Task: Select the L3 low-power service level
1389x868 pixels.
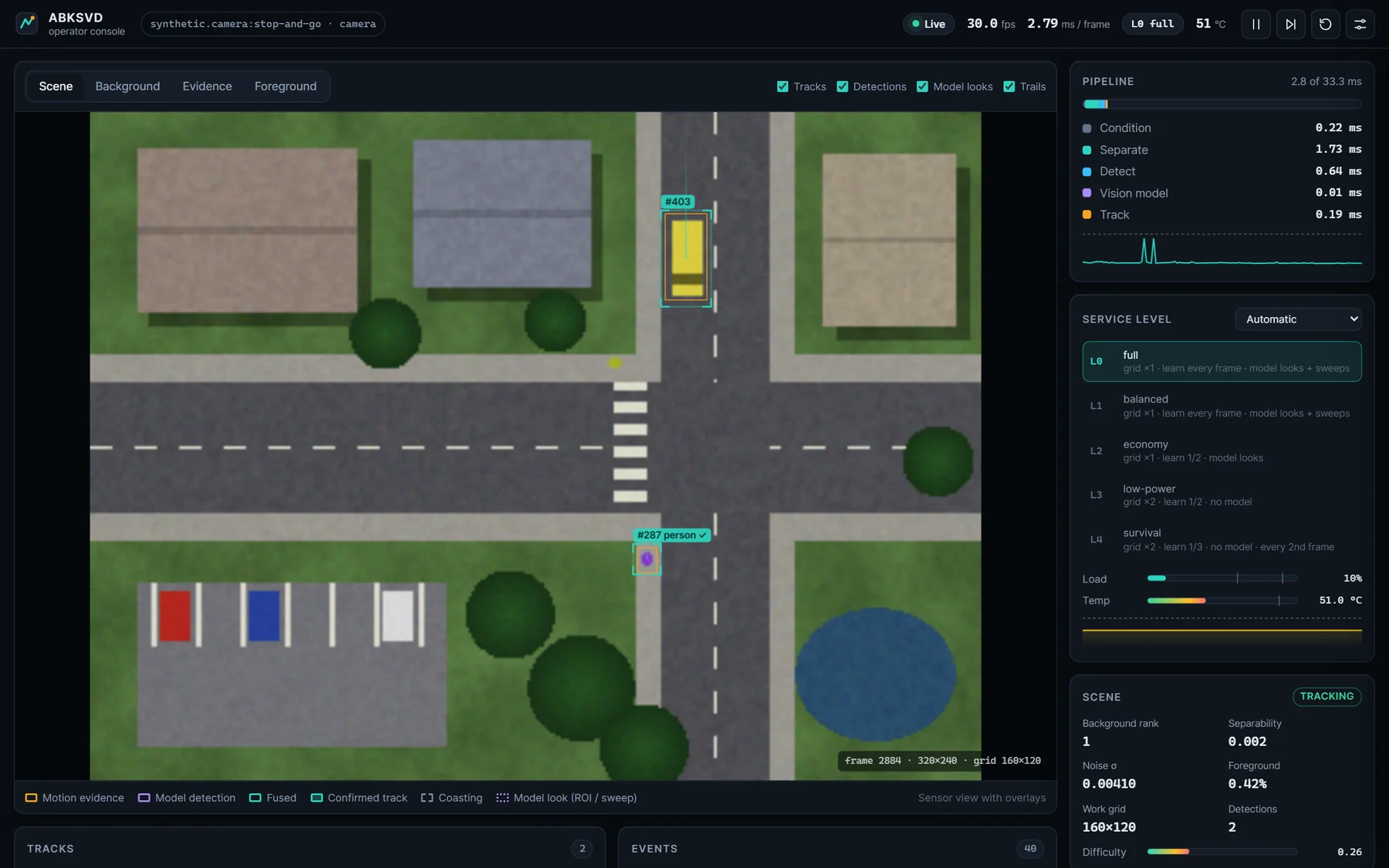Action: (x=1222, y=495)
